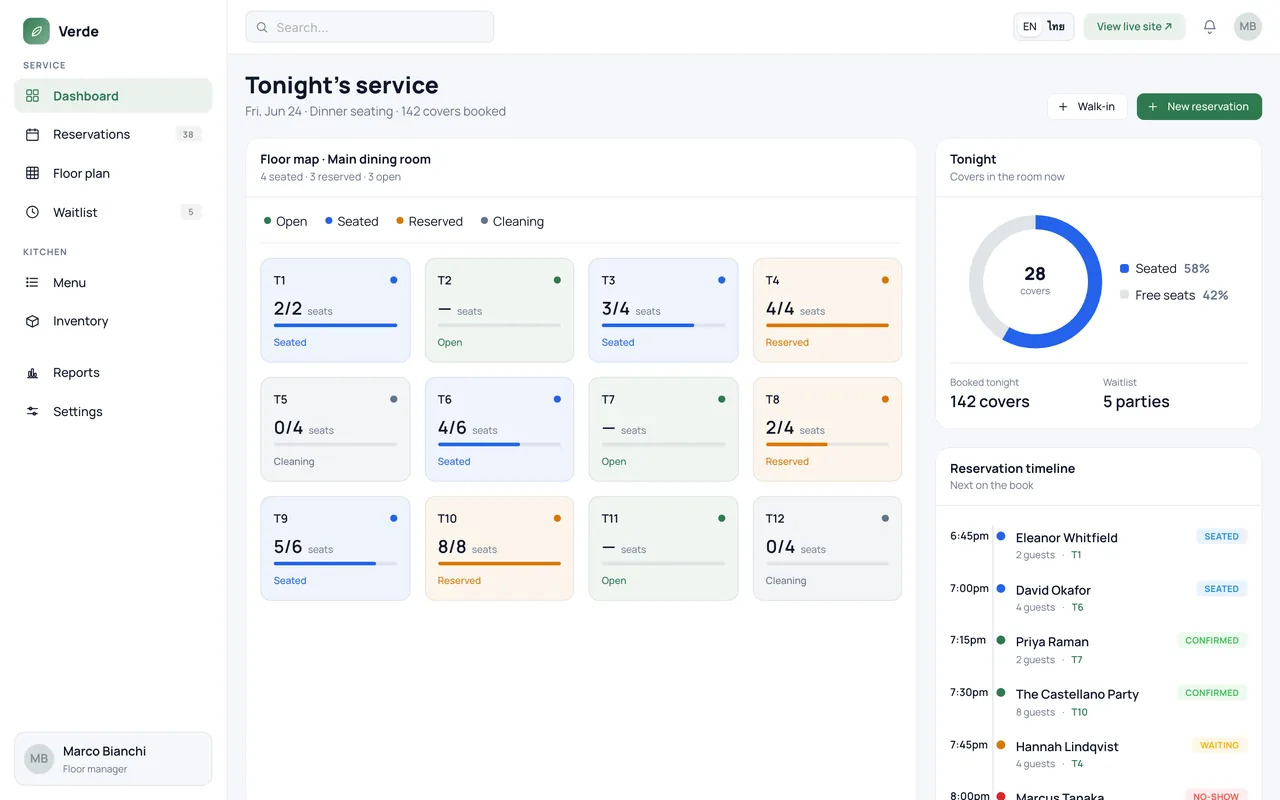Image resolution: width=1280 pixels, height=800 pixels.
Task: Click the Verde leaf logo icon
Action: click(36, 31)
